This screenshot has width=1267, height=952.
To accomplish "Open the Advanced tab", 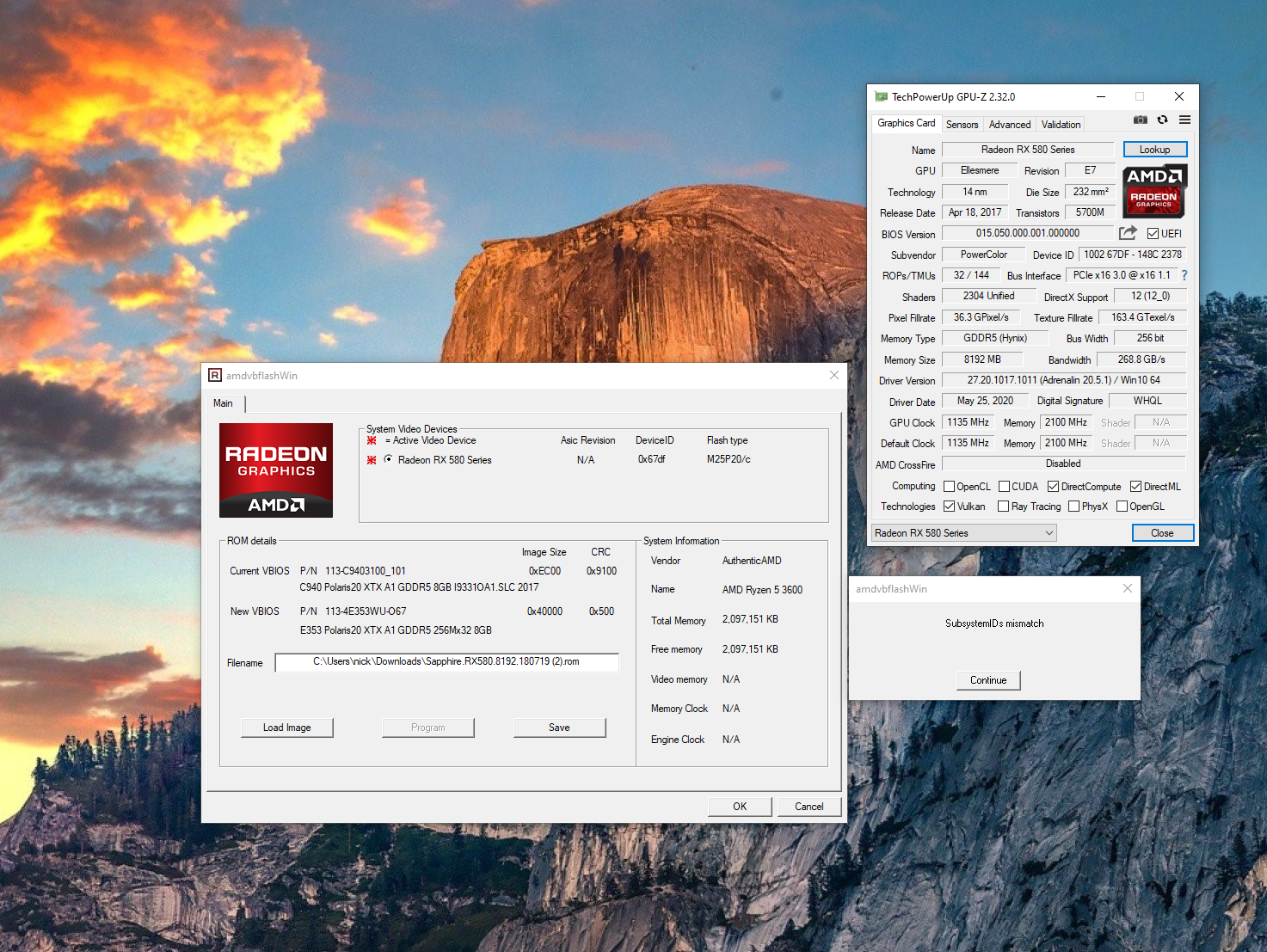I will (1009, 125).
